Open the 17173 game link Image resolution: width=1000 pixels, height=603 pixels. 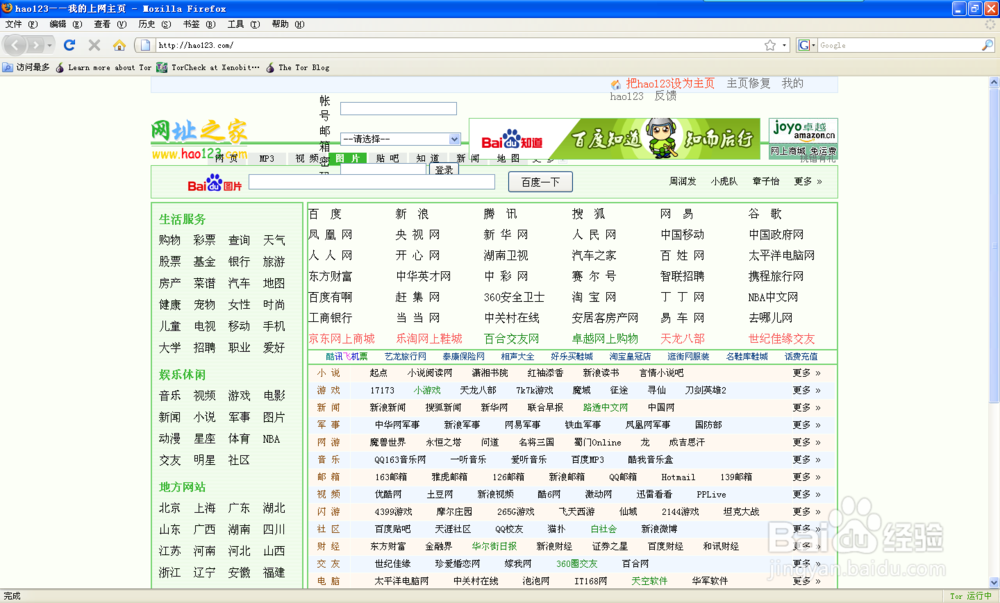coord(382,390)
